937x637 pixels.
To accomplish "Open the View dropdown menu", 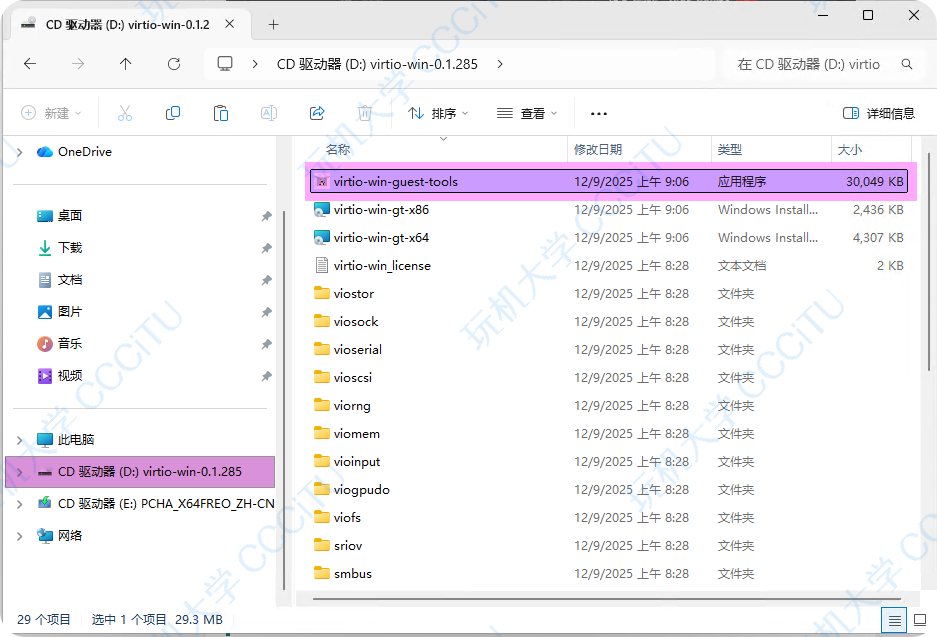I will (527, 113).
